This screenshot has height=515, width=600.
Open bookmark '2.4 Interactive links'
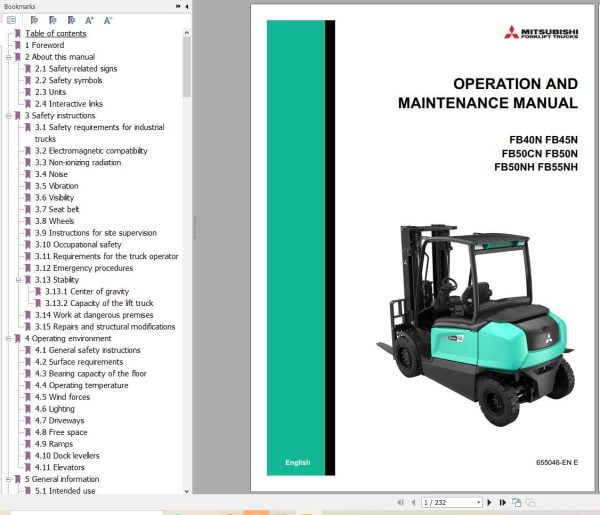69,104
